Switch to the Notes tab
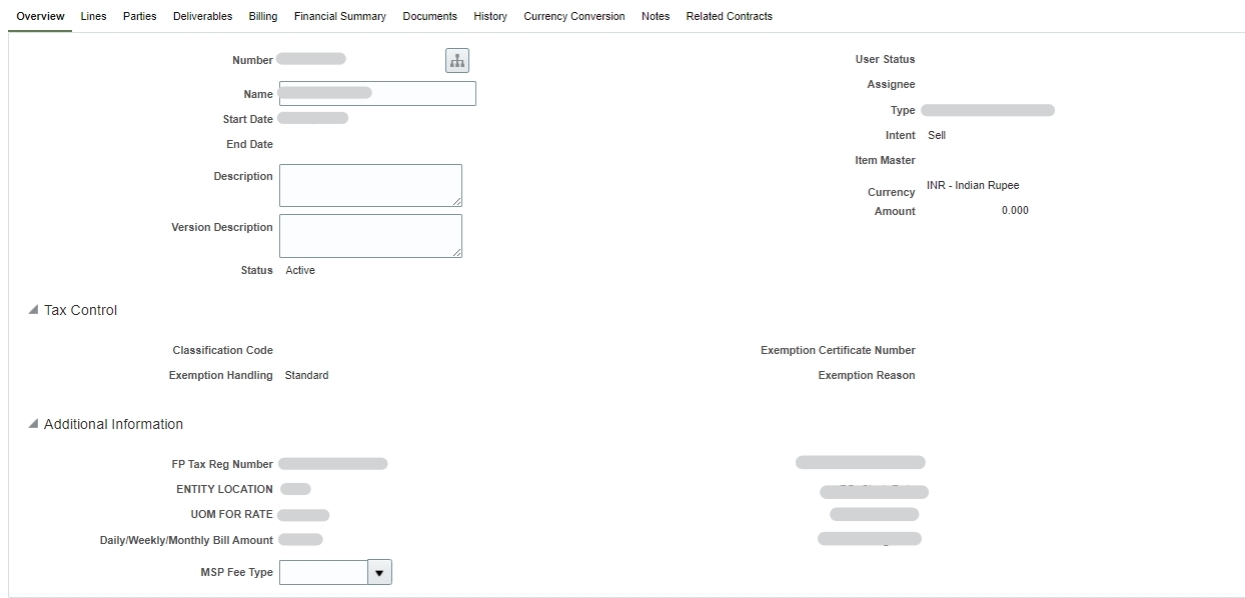 point(654,16)
